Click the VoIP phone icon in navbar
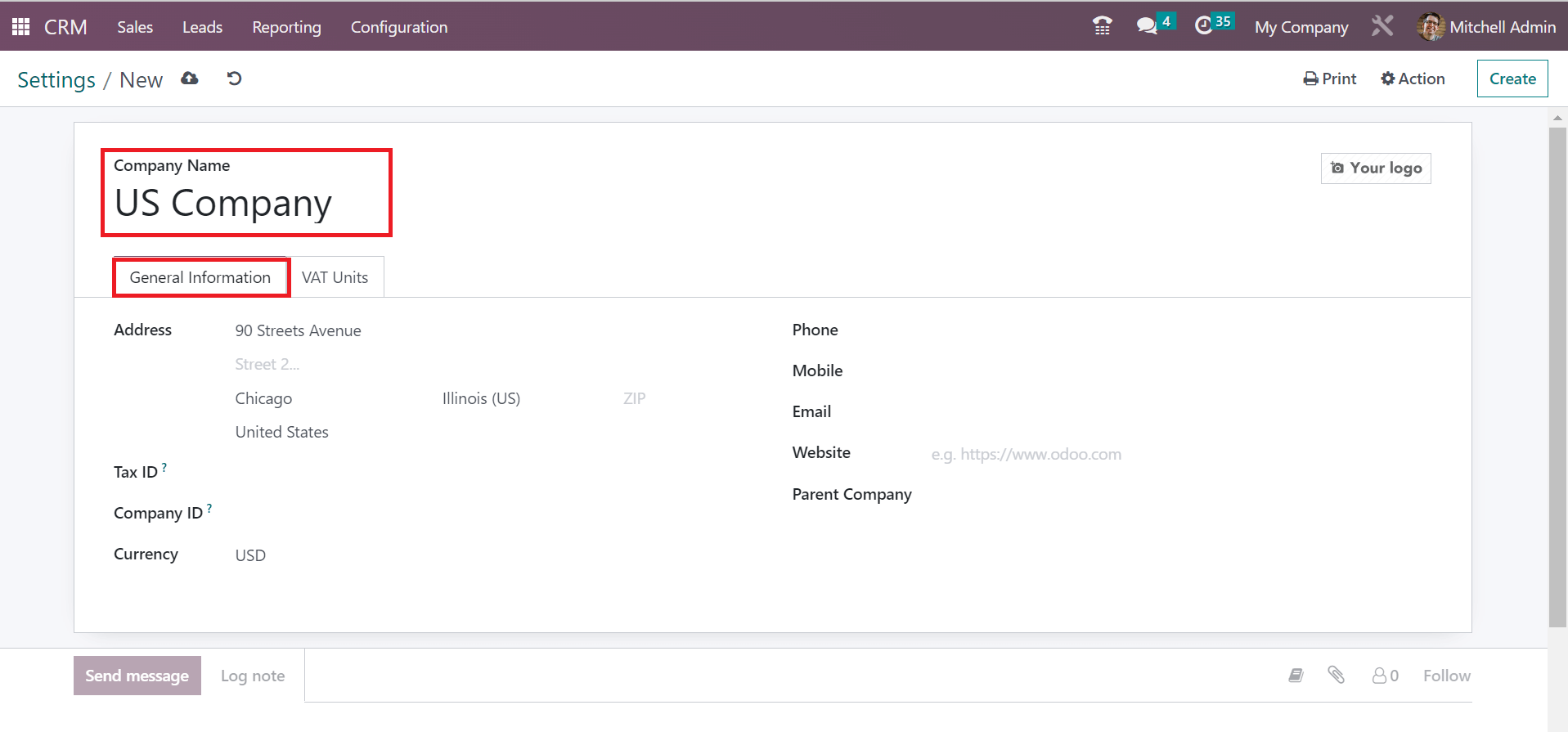 (1102, 26)
